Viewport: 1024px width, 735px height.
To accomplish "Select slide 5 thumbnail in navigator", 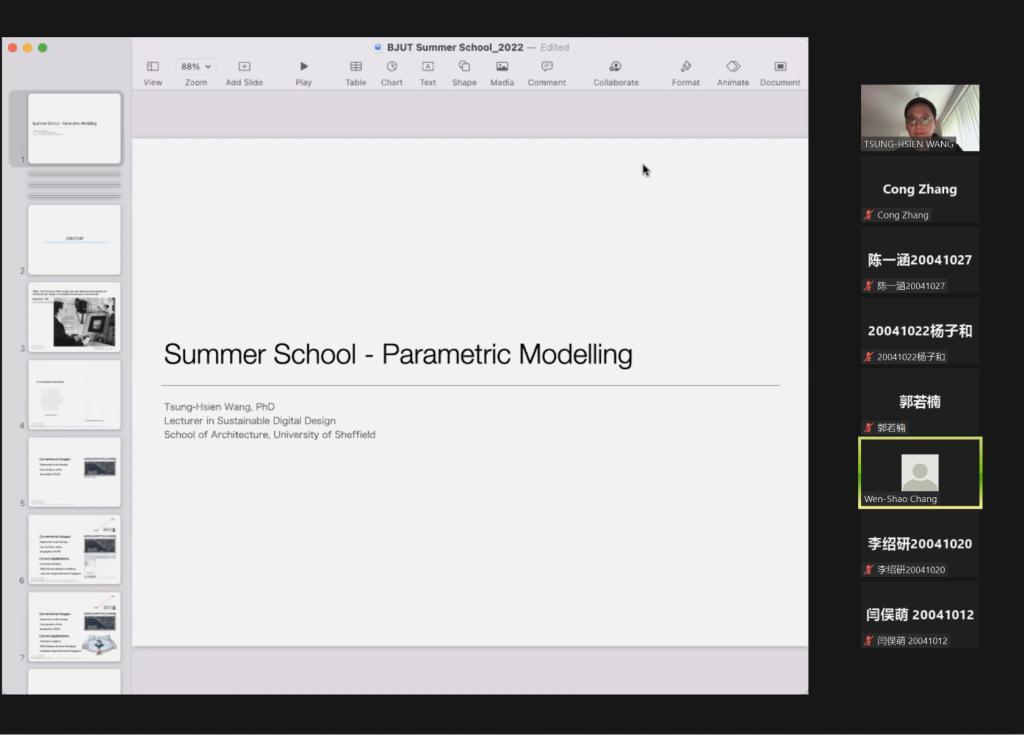I will (x=74, y=472).
